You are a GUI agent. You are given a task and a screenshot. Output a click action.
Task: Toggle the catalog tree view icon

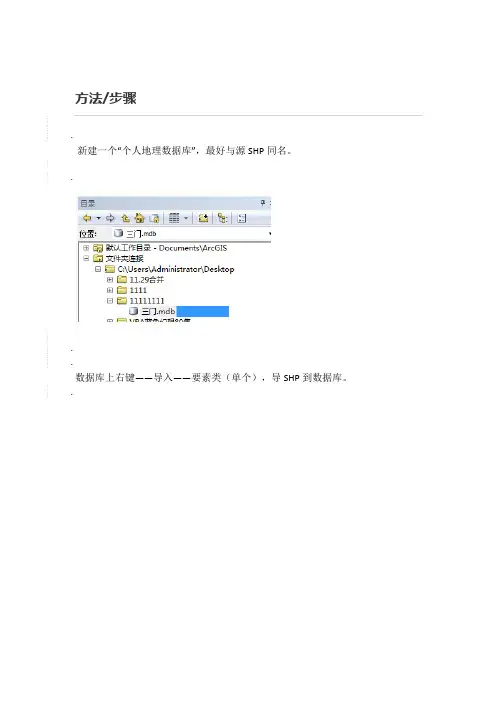[222, 218]
